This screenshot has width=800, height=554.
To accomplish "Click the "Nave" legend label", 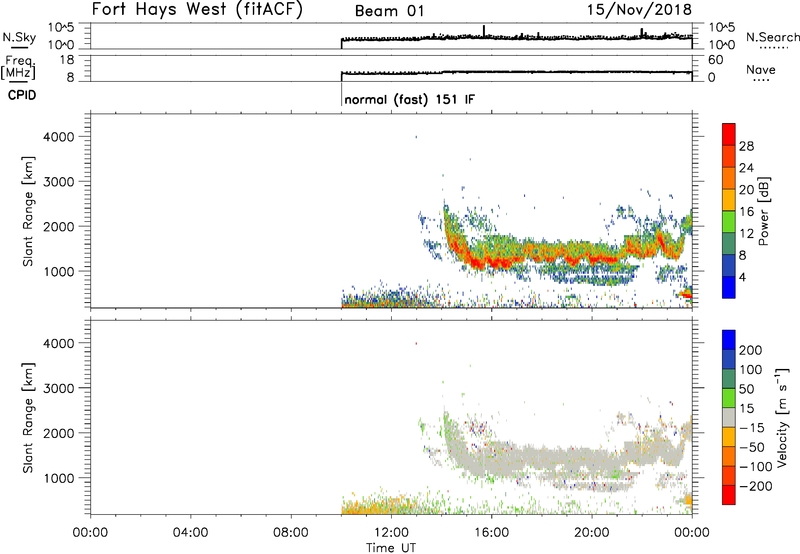I will point(760,70).
